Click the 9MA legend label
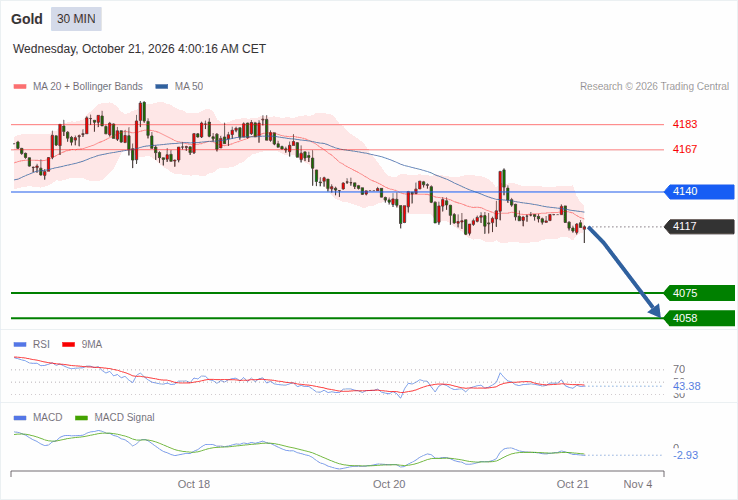 tap(92, 345)
